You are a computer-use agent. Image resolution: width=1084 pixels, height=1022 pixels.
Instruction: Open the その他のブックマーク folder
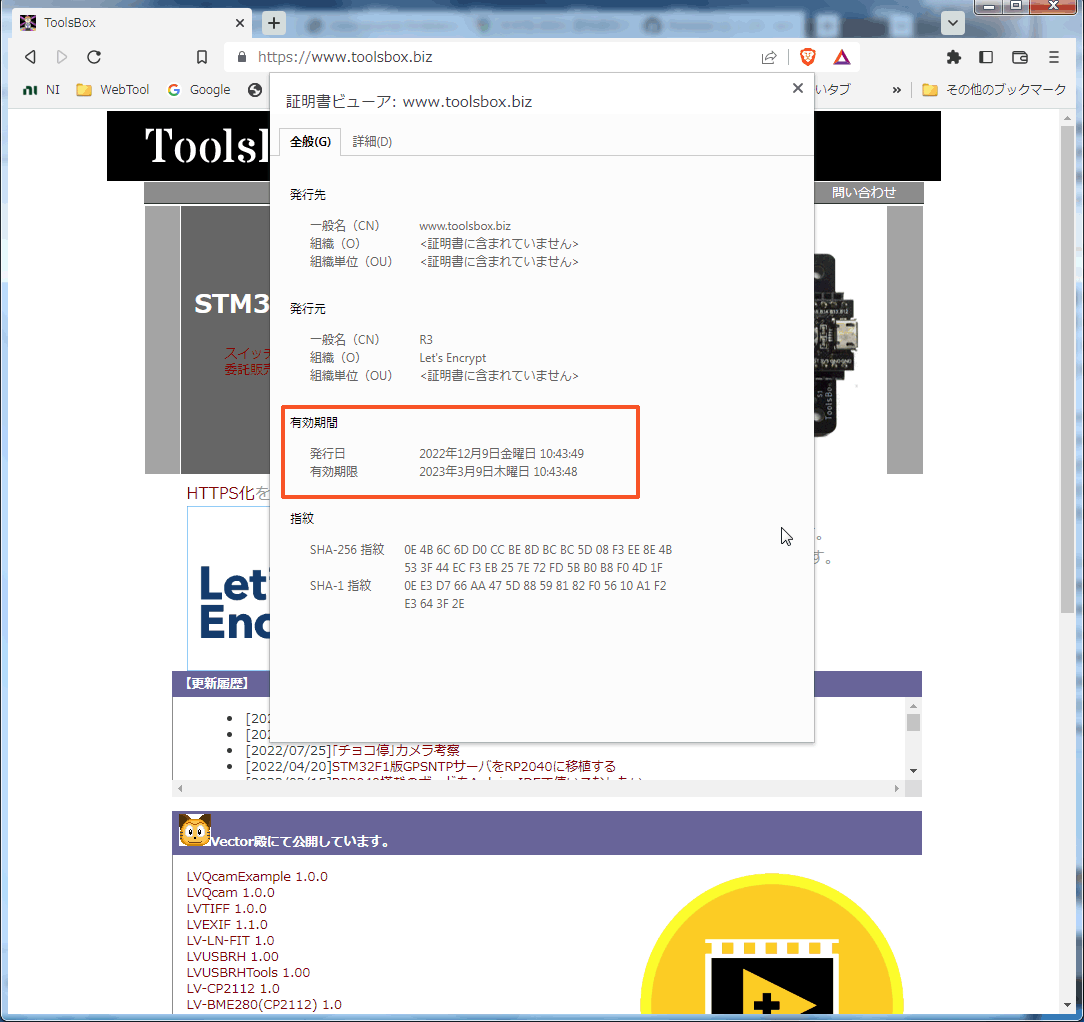point(994,90)
